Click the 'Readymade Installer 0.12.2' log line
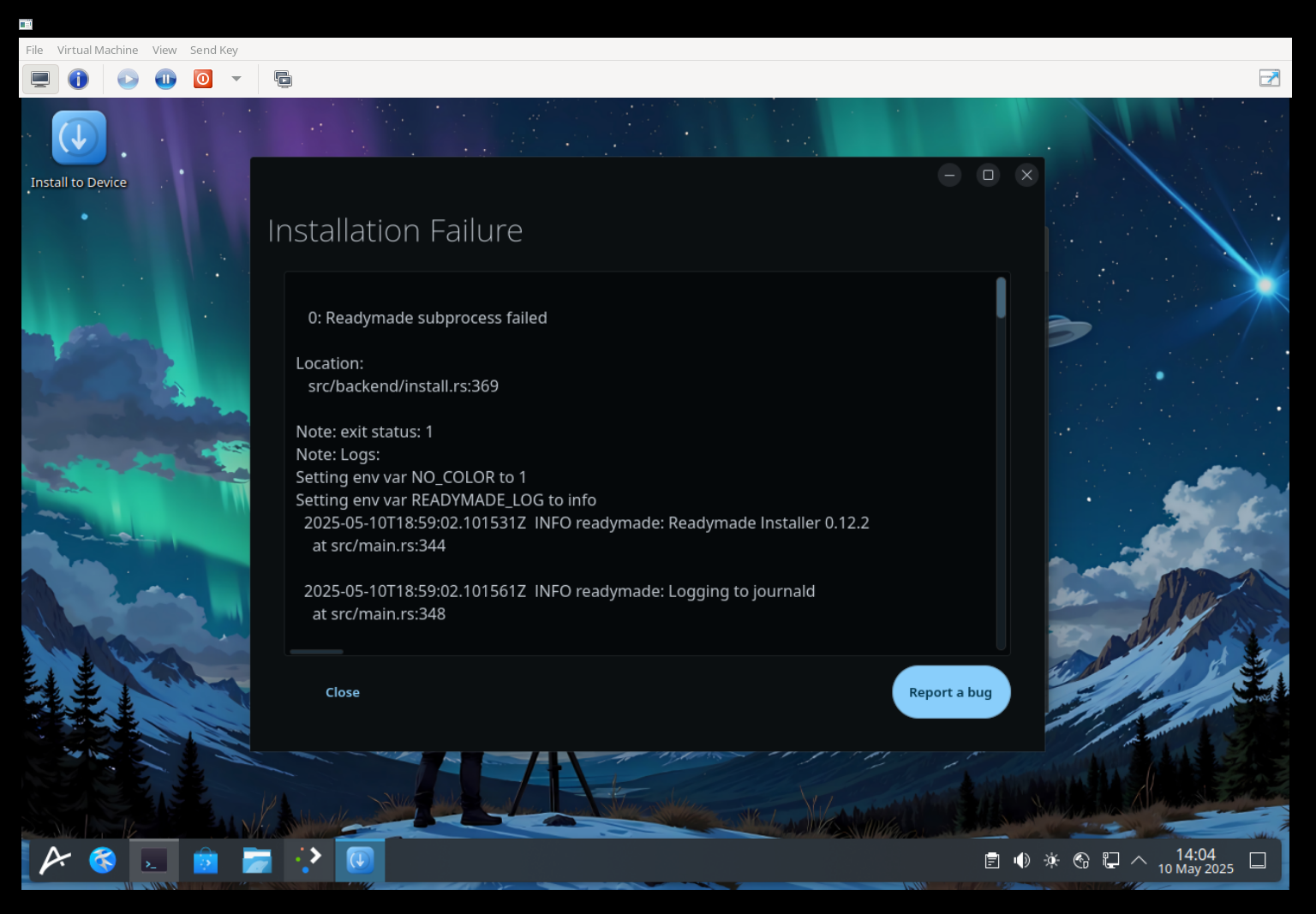Viewport: 1316px width, 914px height. point(587,523)
